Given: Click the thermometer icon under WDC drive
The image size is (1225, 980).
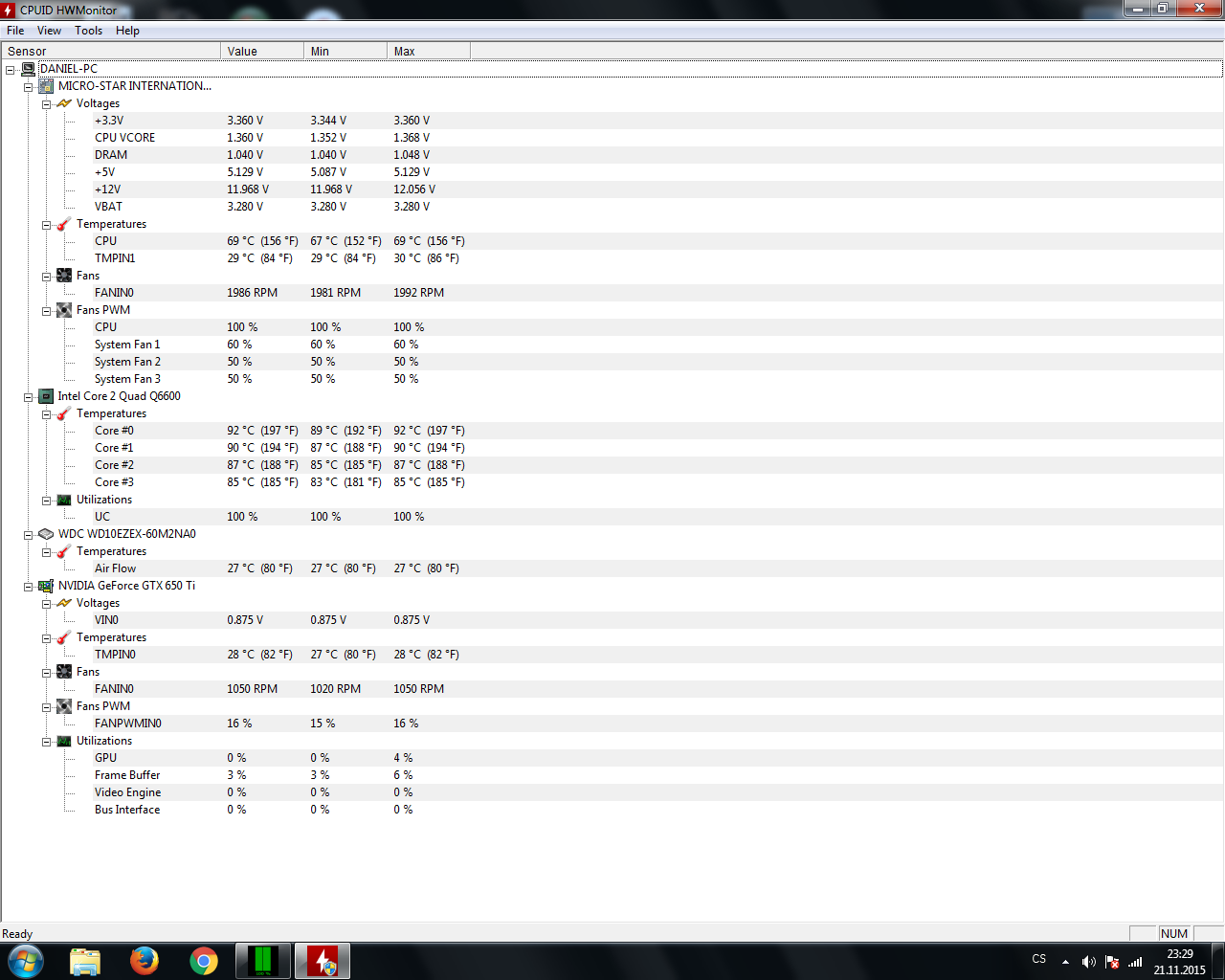Looking at the screenshot, I should [x=64, y=551].
